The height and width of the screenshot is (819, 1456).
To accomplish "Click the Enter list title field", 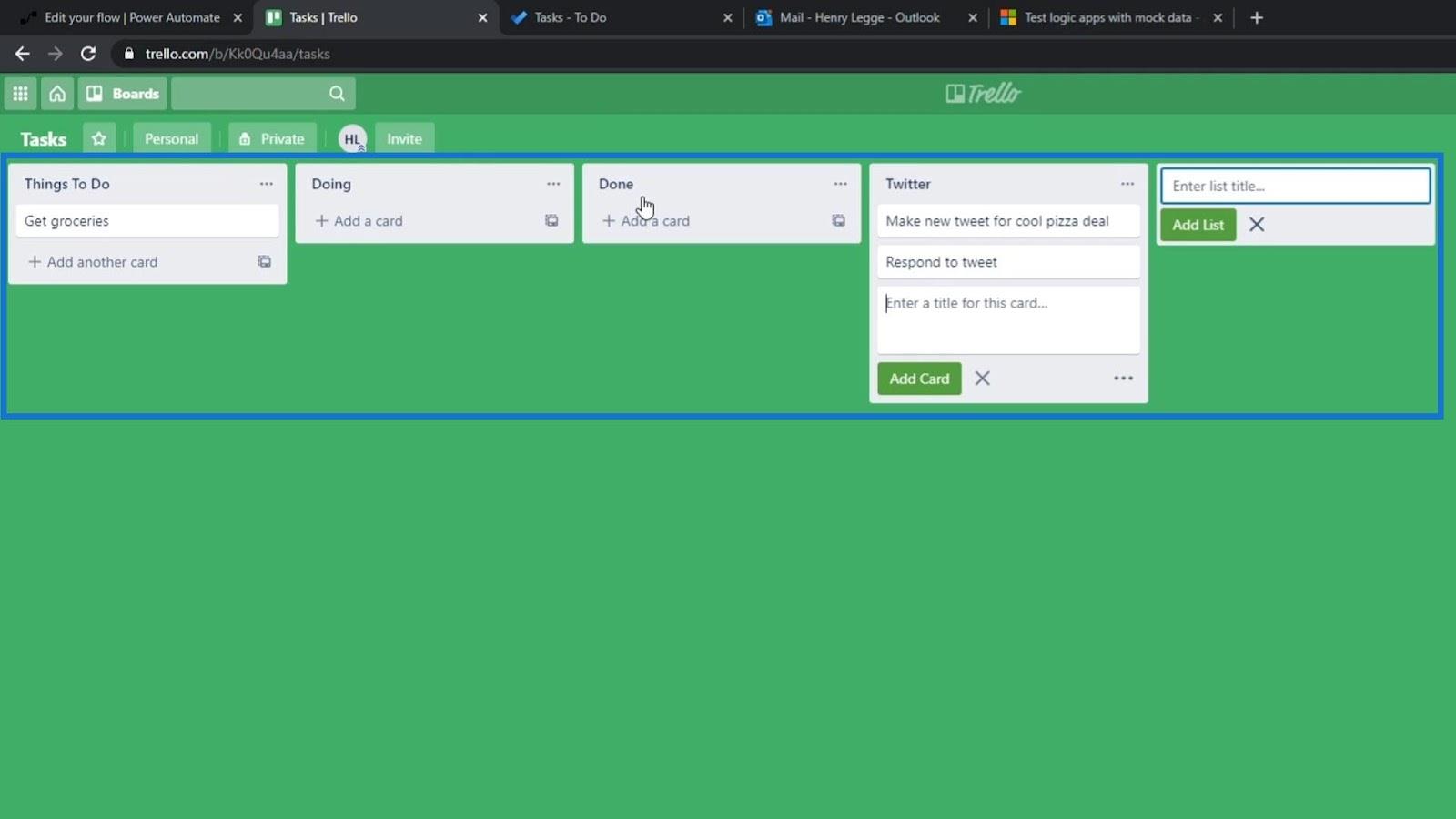I will coord(1295,186).
